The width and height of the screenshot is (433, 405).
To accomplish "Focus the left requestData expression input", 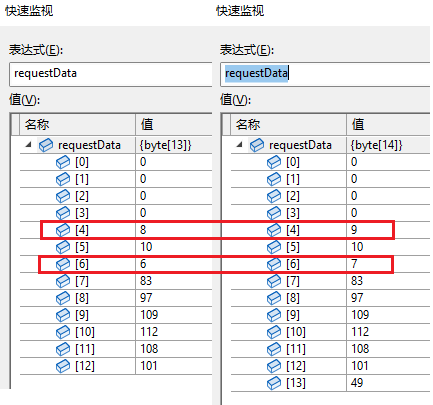I will 111,74.
